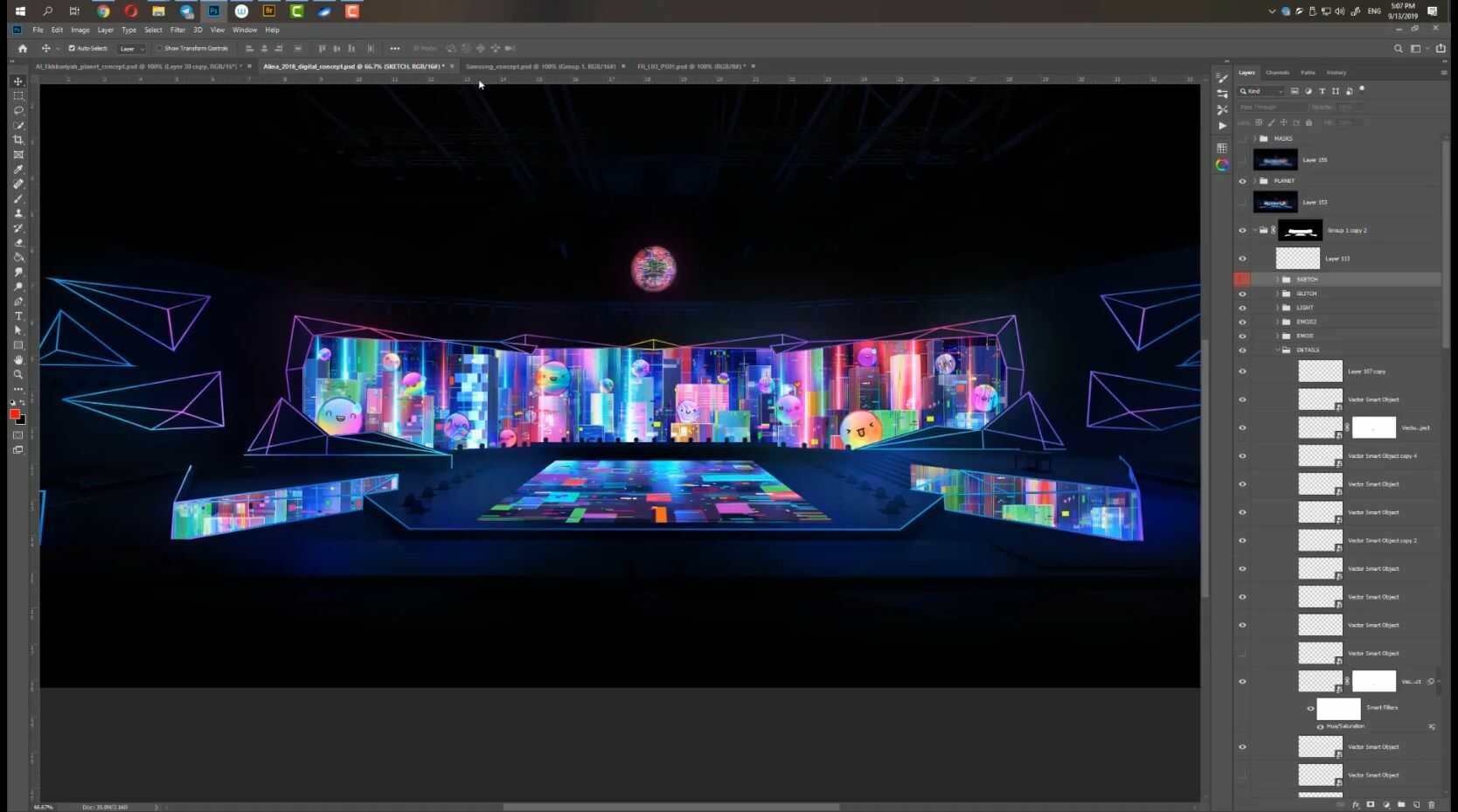Open the Brush Settings panel icon
This screenshot has width=1458, height=812.
point(1222,79)
